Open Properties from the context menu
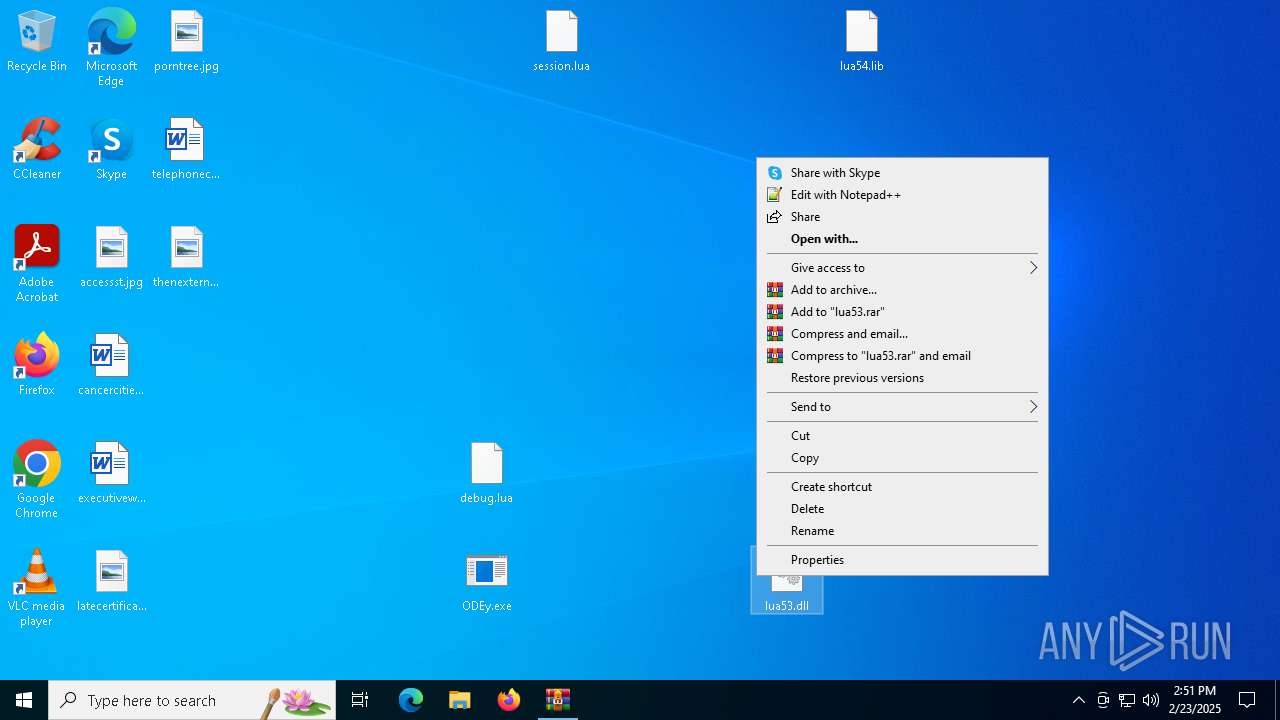 click(902, 560)
